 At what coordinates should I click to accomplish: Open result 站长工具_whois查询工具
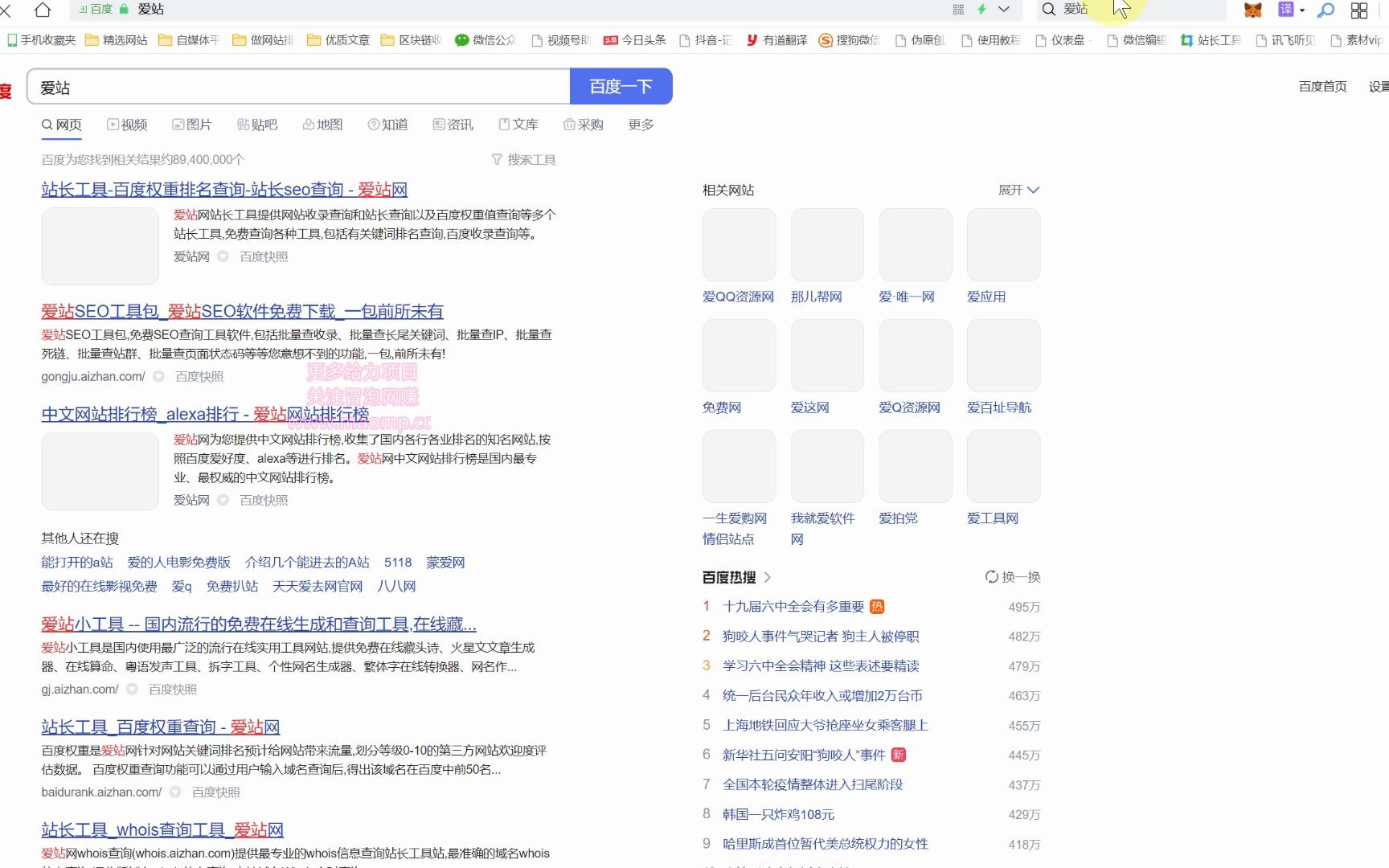coord(162,829)
